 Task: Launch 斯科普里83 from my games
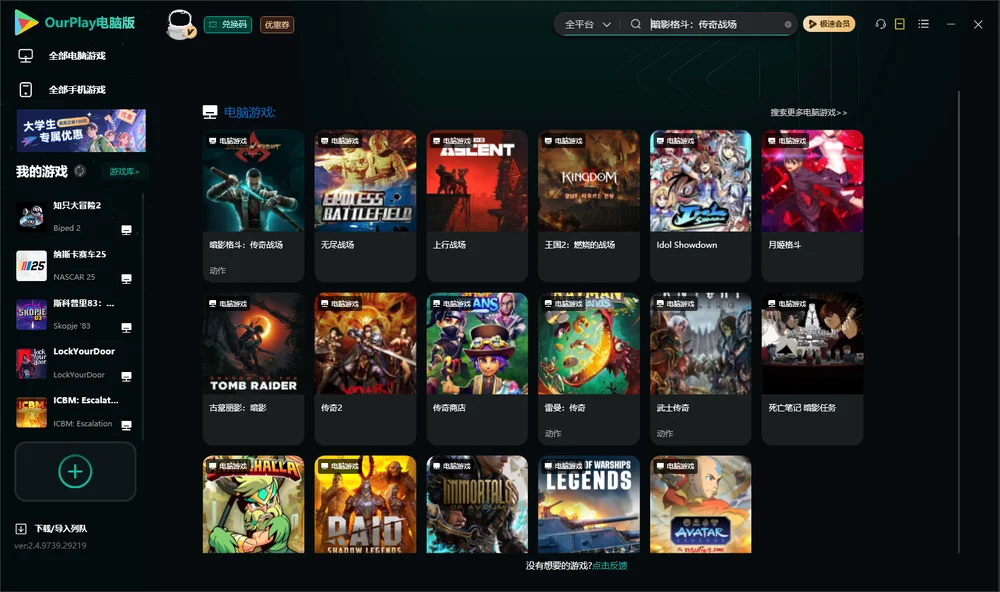(x=75, y=314)
